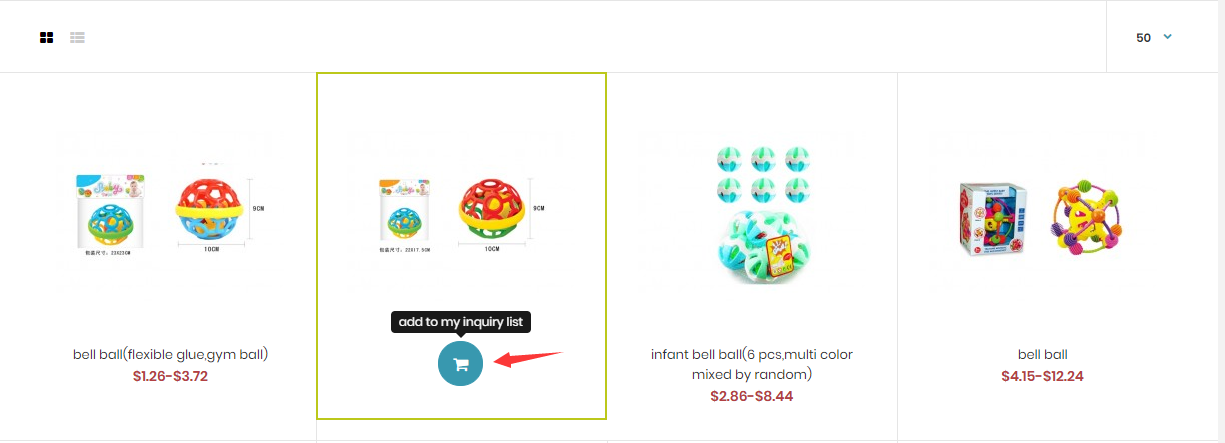Viewport: 1225px width, 443px height.
Task: Switch to list view layout
Action: click(77, 38)
